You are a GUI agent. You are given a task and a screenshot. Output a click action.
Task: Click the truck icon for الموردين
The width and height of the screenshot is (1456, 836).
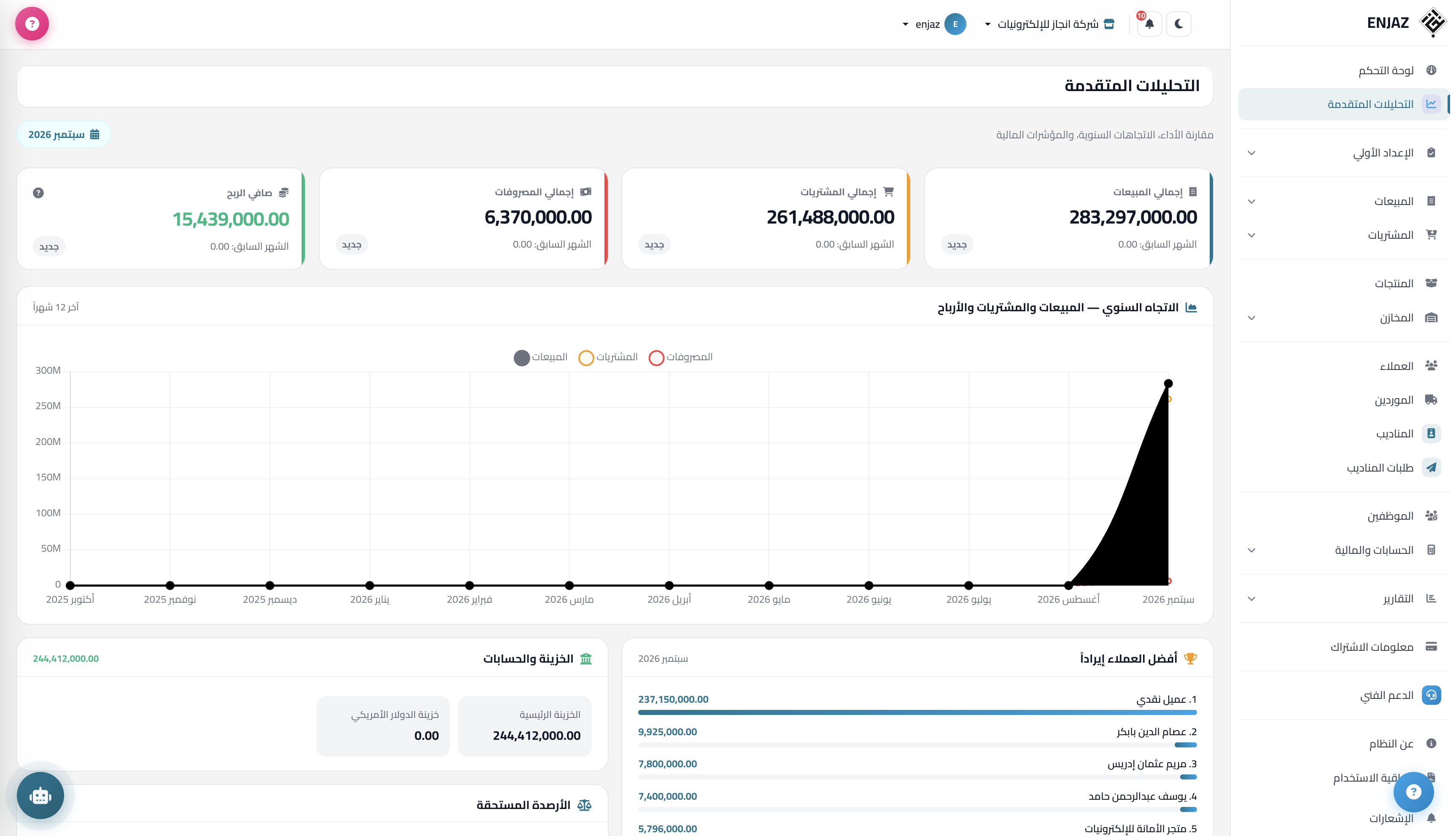(x=1431, y=399)
